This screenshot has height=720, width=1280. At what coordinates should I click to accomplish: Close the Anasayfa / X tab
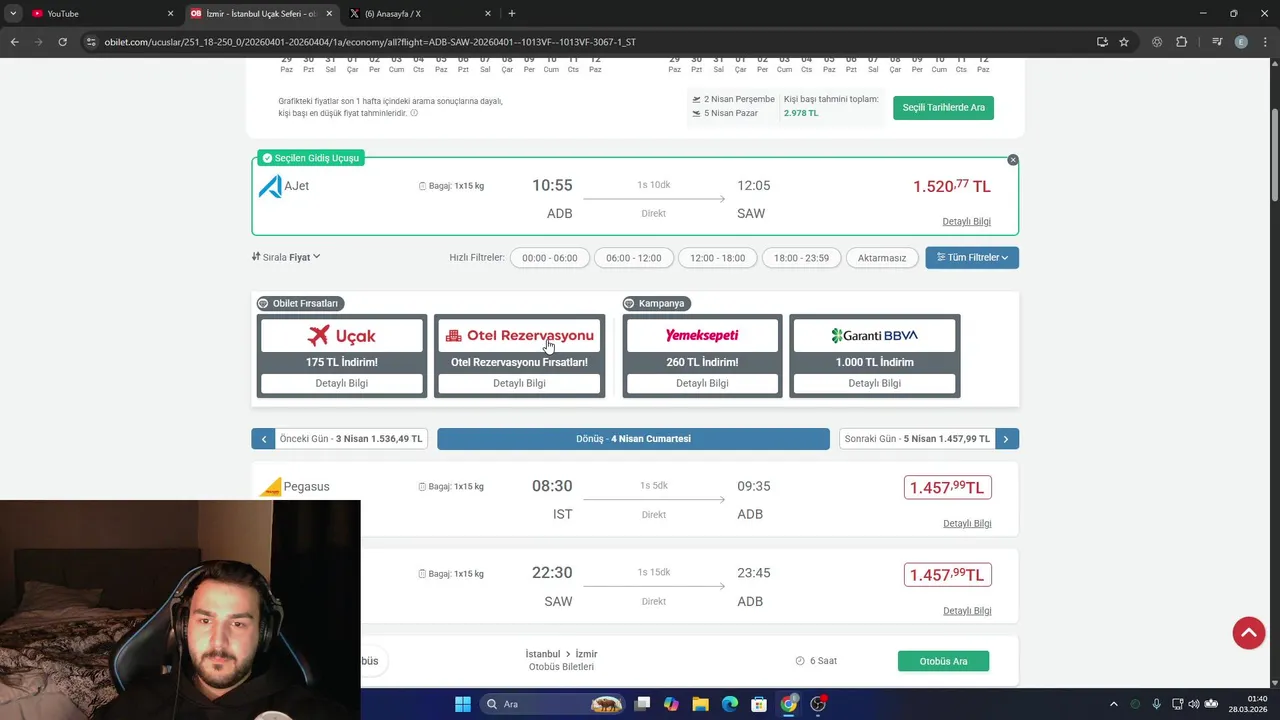pos(488,14)
